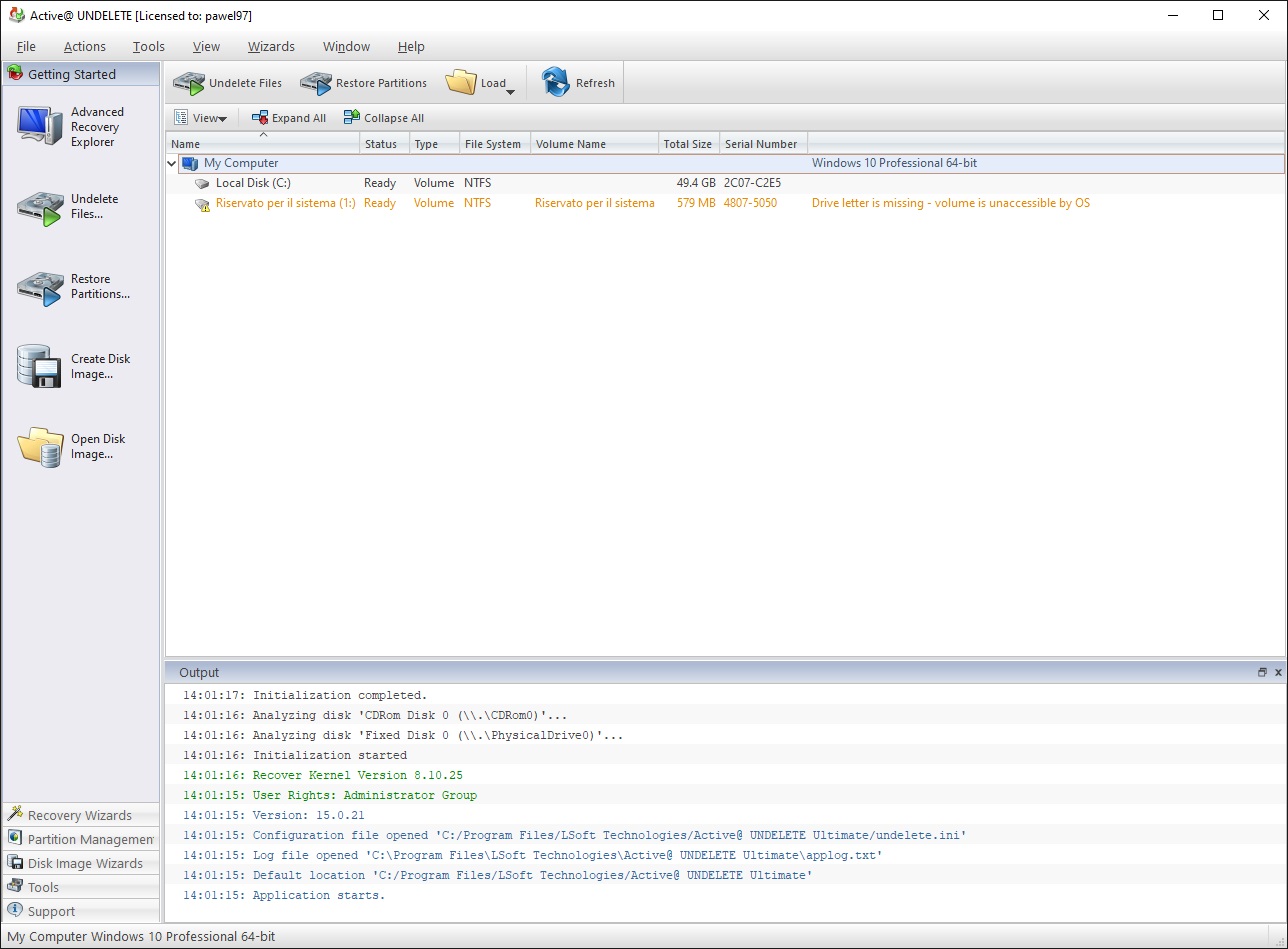Click Create Disk Image sidebar icon

click(x=40, y=366)
